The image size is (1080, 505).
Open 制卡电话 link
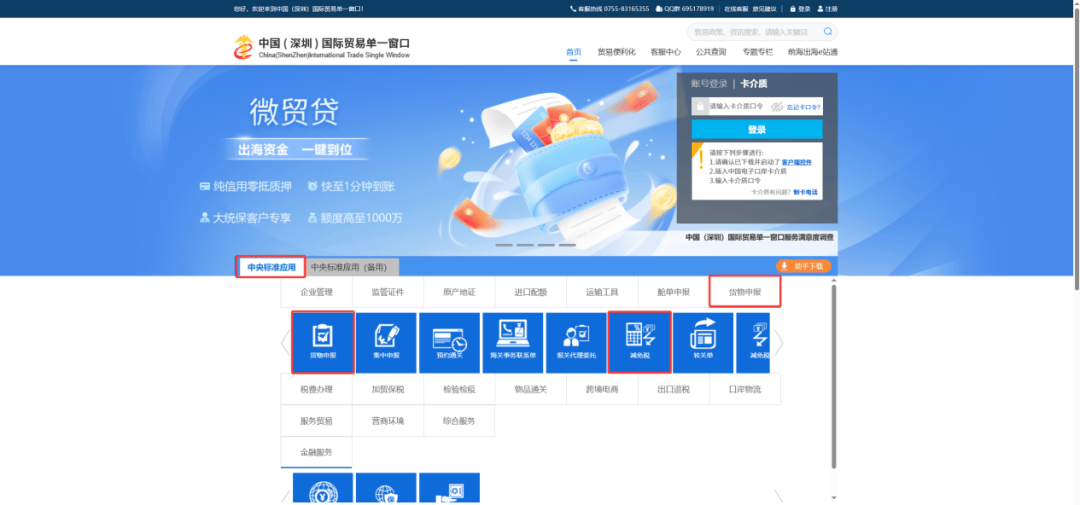tap(805, 192)
